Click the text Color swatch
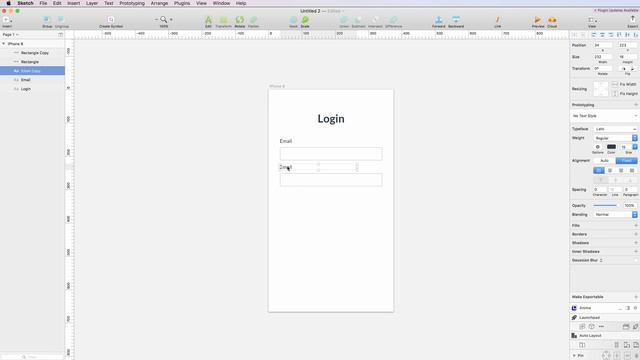Image resolution: width=640 pixels, height=360 pixels. [611, 147]
